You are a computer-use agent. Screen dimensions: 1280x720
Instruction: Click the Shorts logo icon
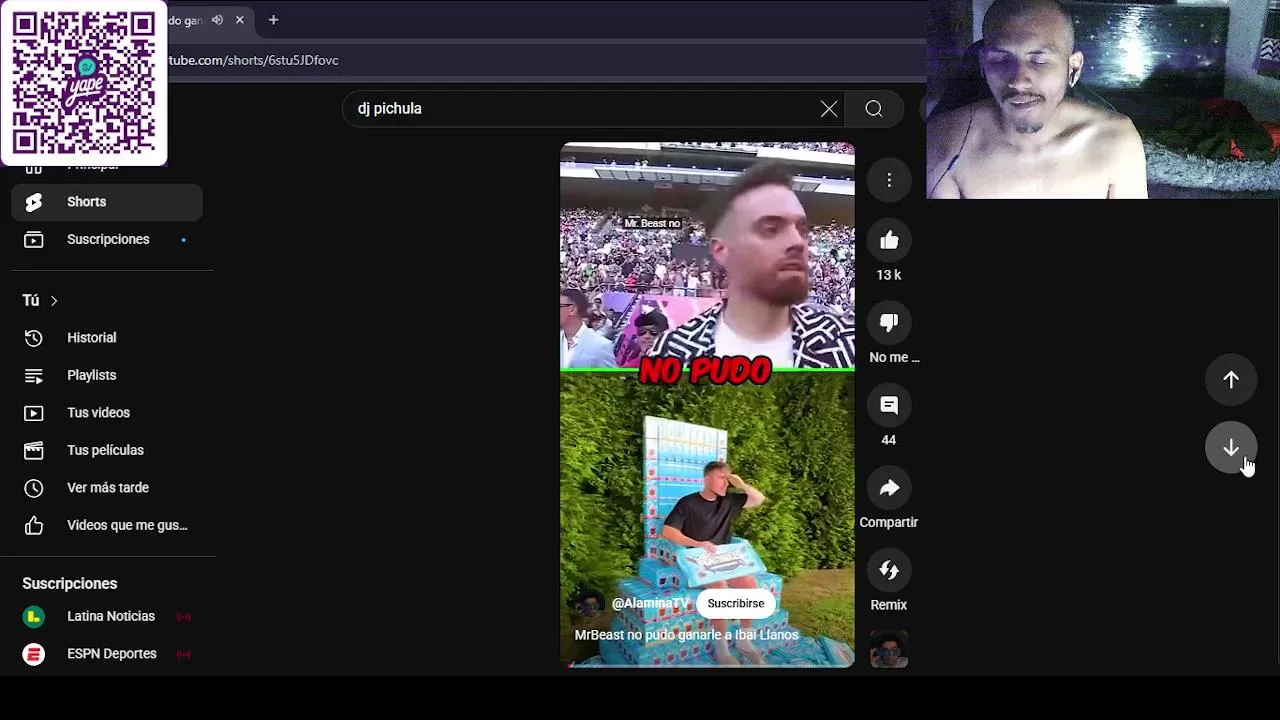point(34,202)
